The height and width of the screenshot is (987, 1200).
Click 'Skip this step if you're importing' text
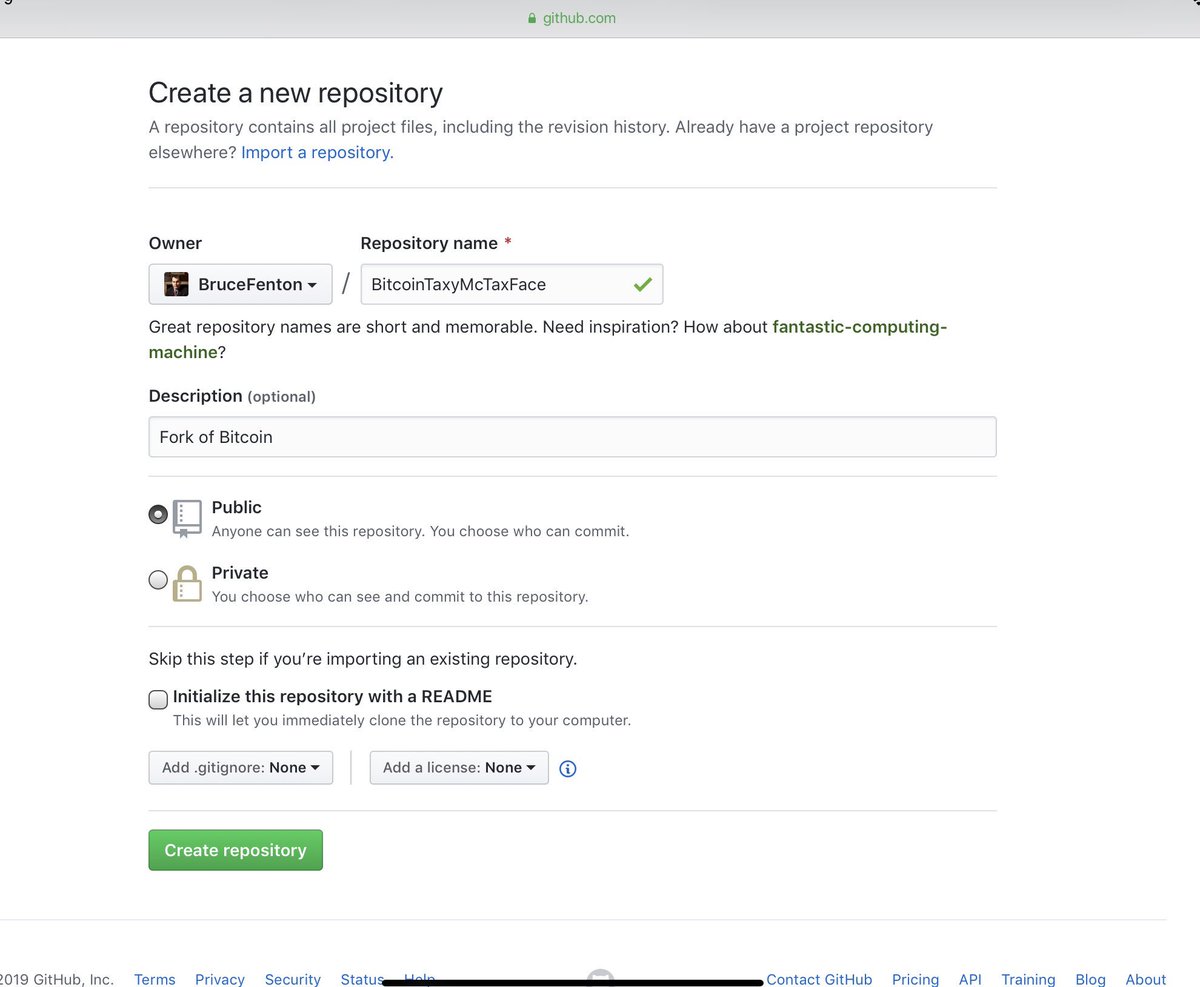pos(363,659)
